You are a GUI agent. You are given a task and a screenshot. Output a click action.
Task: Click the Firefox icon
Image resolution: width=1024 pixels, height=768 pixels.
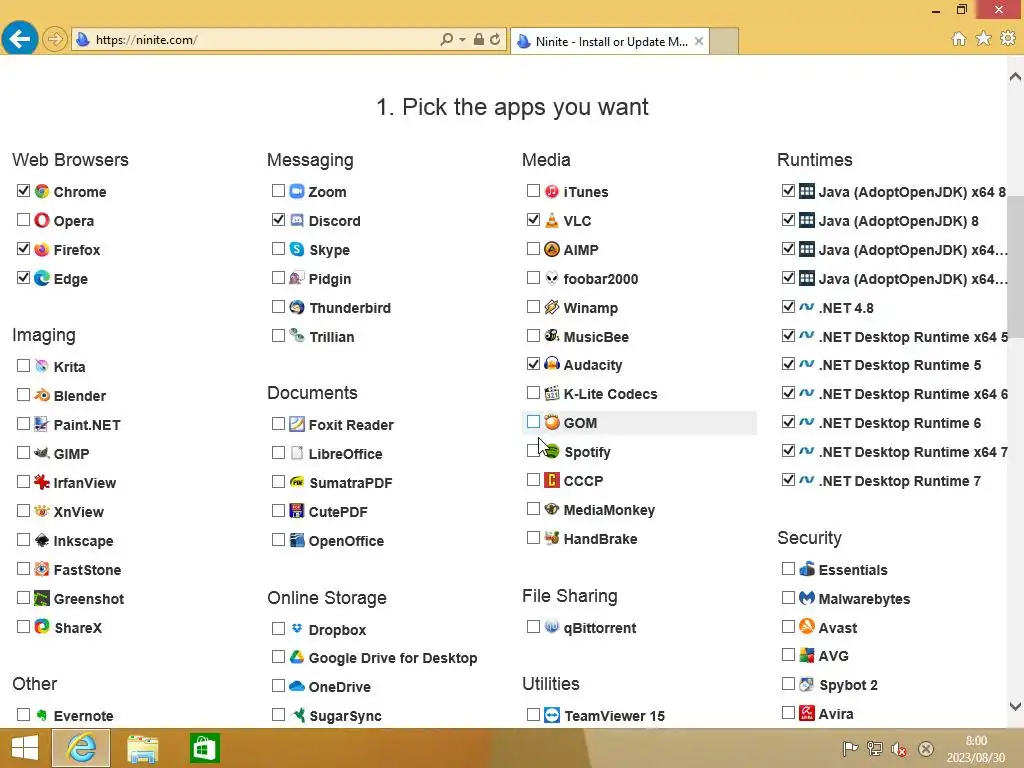click(42, 249)
